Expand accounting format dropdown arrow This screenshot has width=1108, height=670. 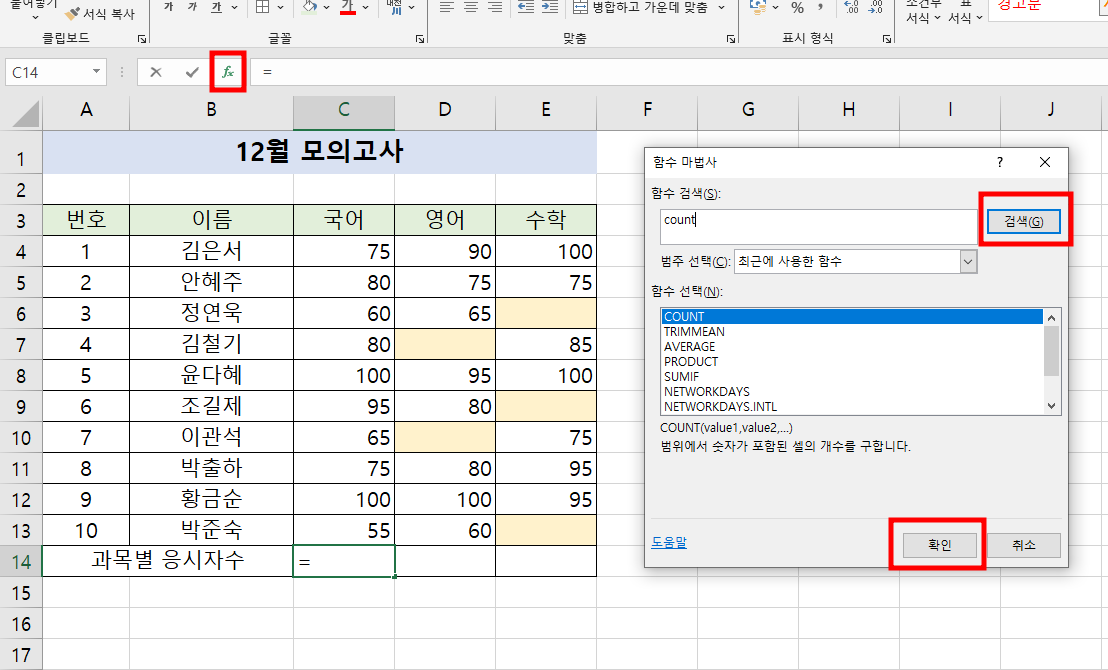pos(775,7)
